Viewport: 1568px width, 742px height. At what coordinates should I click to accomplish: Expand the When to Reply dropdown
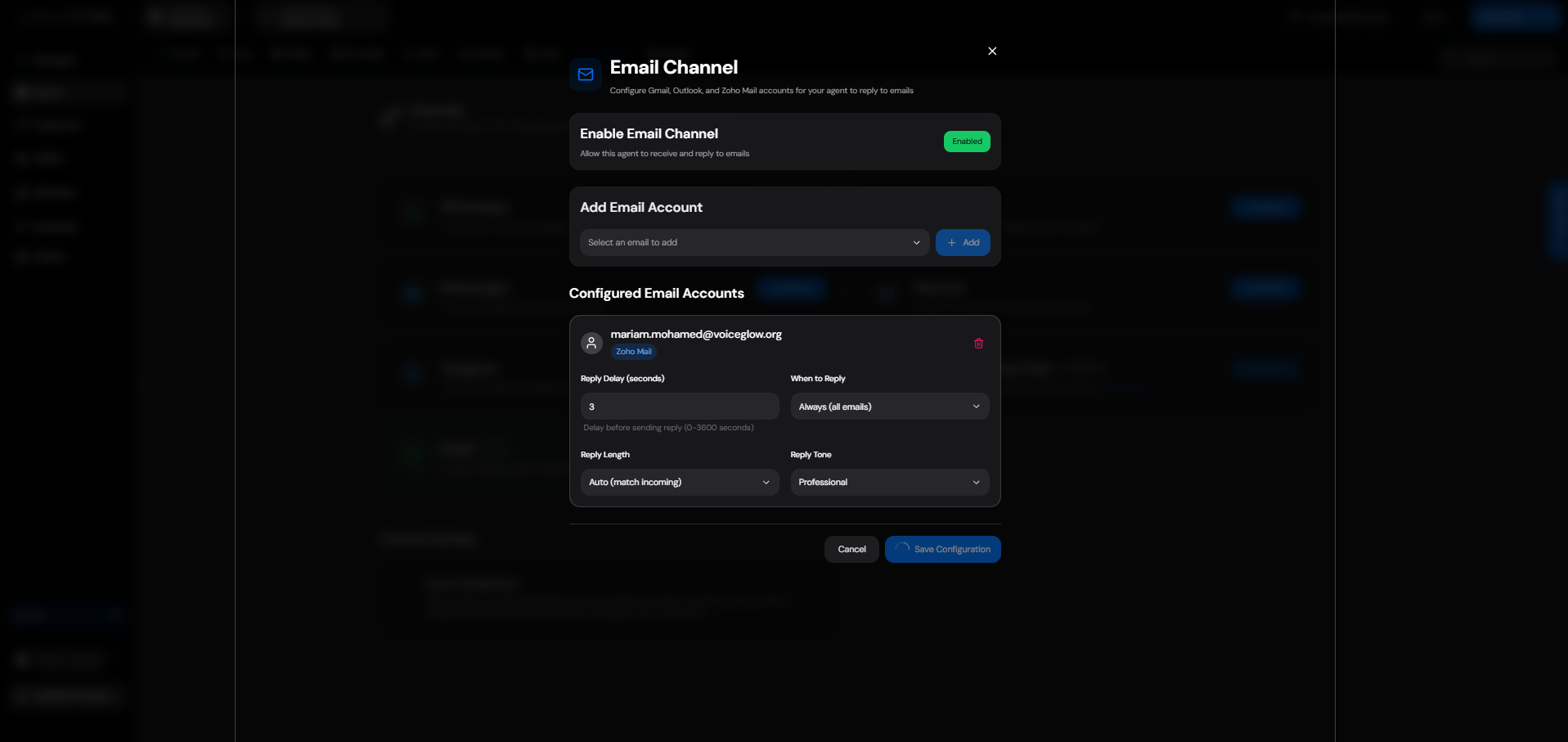click(890, 407)
